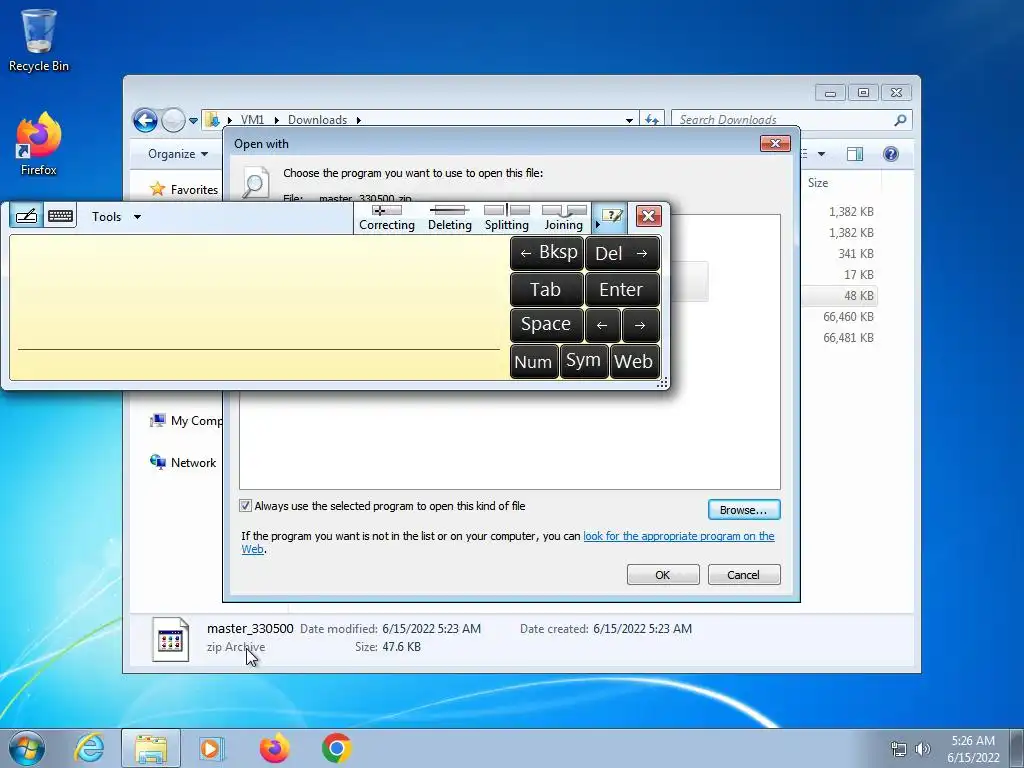The height and width of the screenshot is (768, 1024).
Task: Uncheck Always use the selected program
Action: [246, 505]
